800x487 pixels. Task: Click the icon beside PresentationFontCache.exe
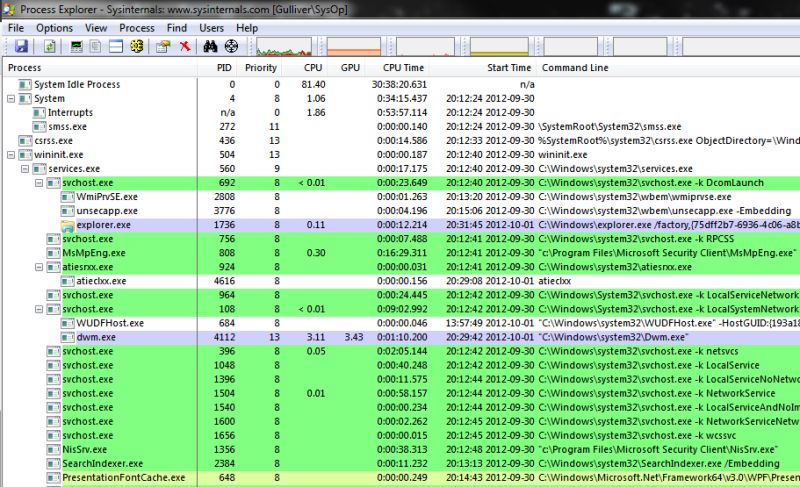tap(53, 478)
